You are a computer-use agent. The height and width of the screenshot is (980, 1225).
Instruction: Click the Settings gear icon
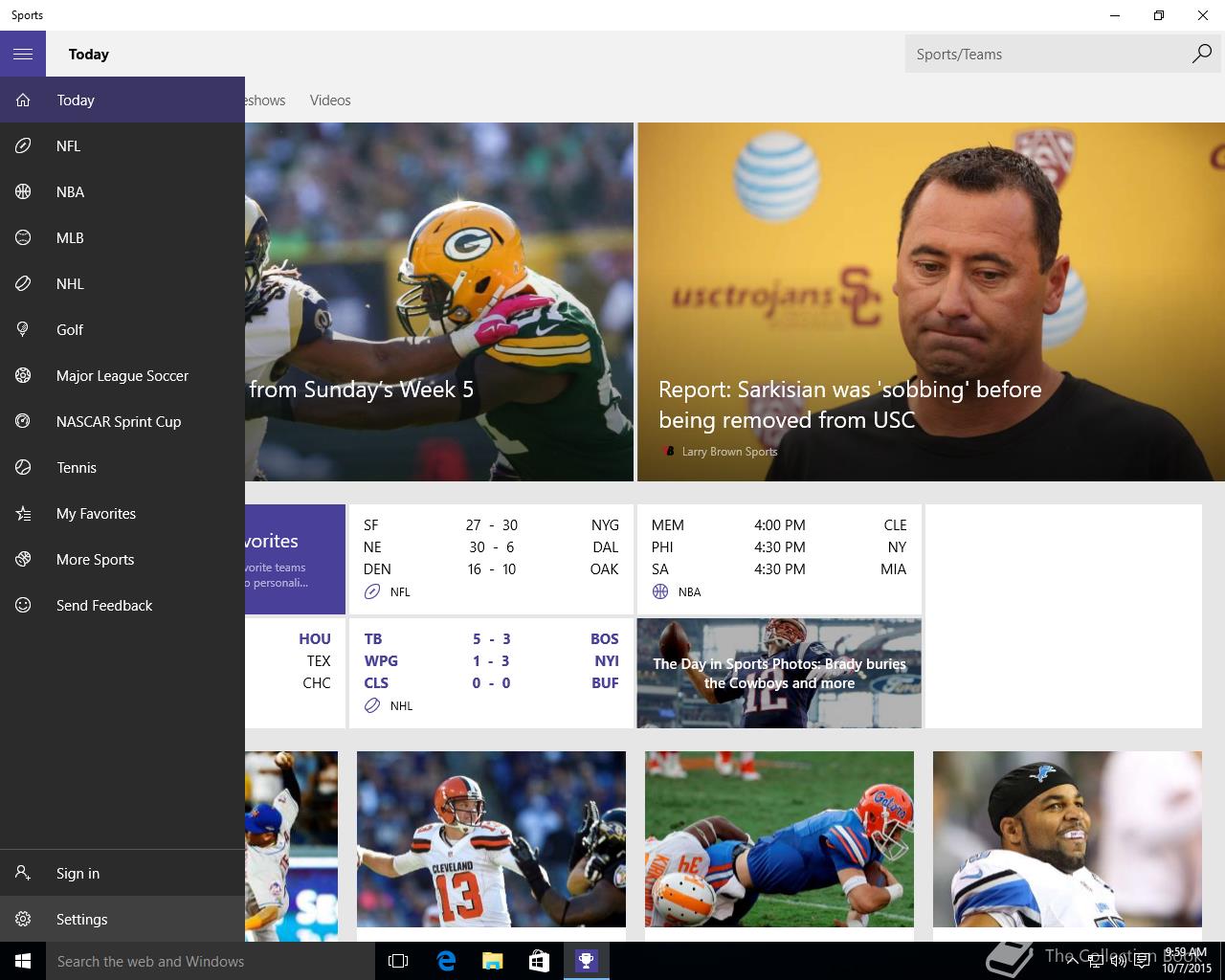23,919
